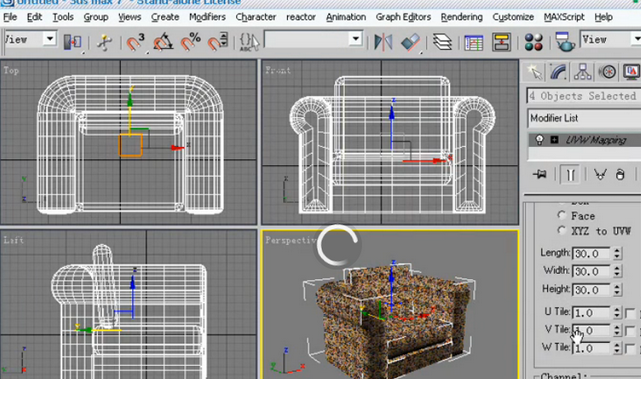Click the V Tile spinner arrows

click(617, 330)
